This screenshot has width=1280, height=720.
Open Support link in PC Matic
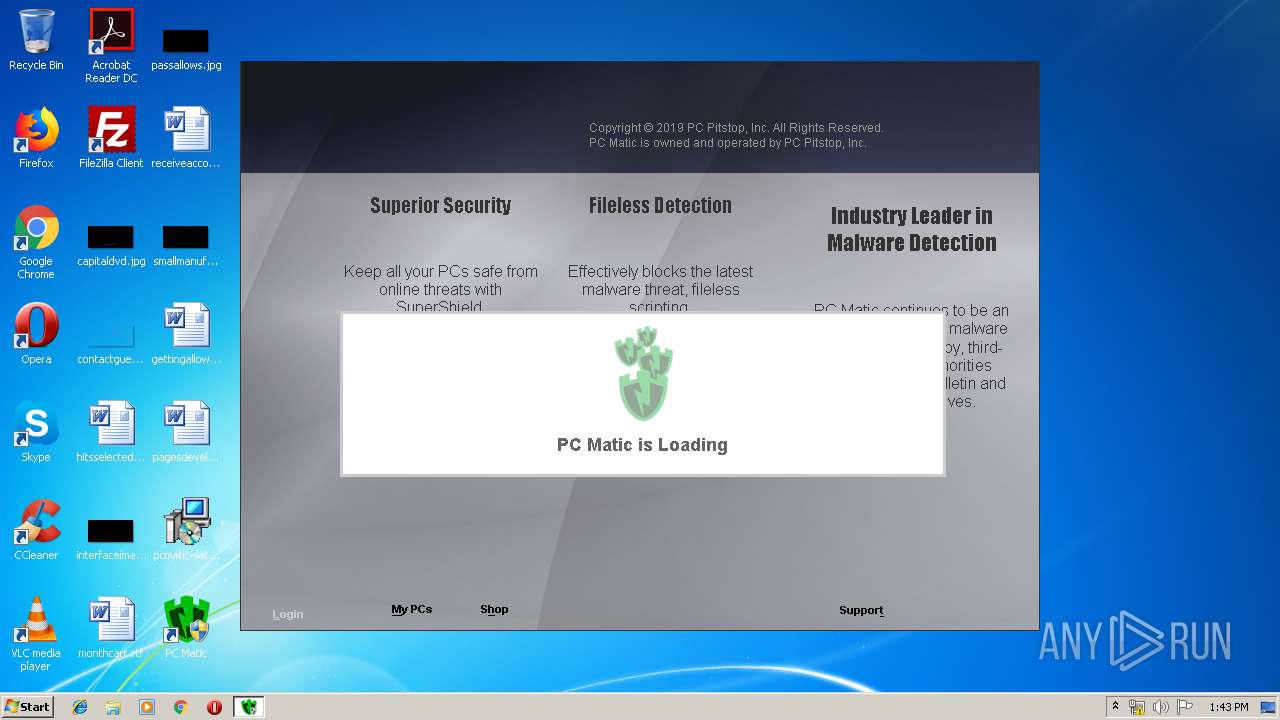click(x=861, y=610)
